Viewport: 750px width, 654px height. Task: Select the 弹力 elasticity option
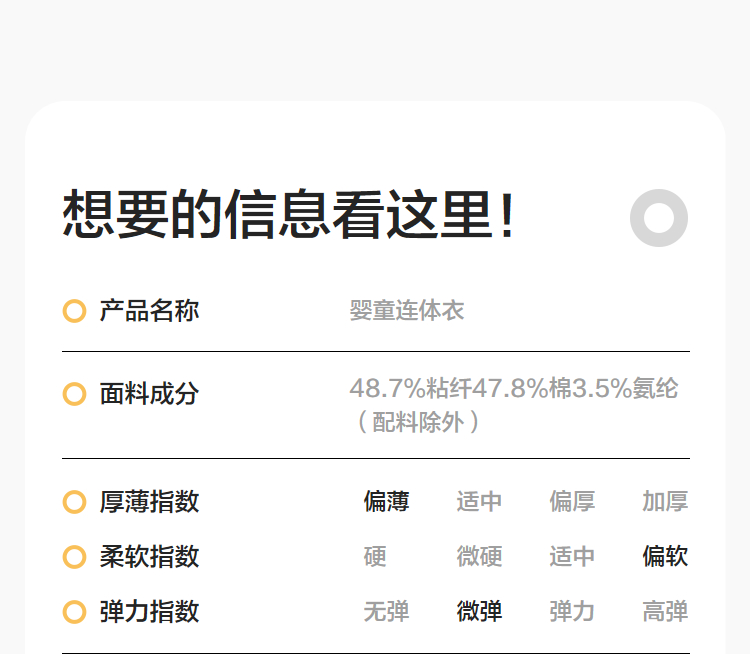pos(572,611)
